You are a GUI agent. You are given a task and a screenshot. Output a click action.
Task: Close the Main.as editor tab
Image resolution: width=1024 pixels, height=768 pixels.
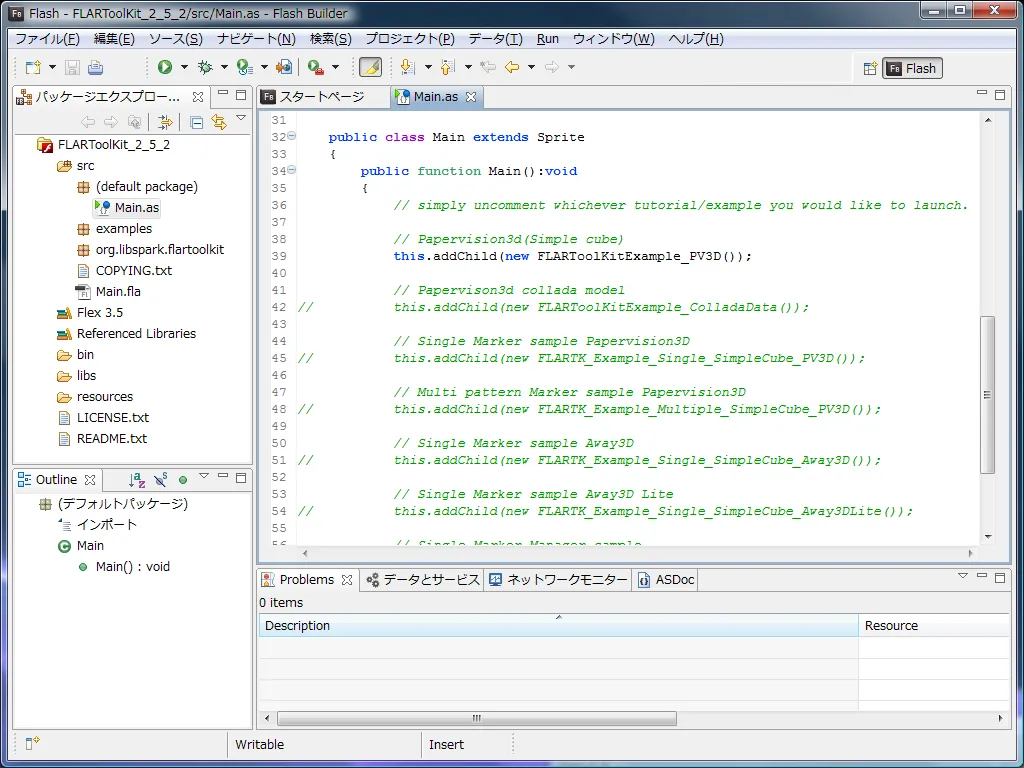point(471,97)
